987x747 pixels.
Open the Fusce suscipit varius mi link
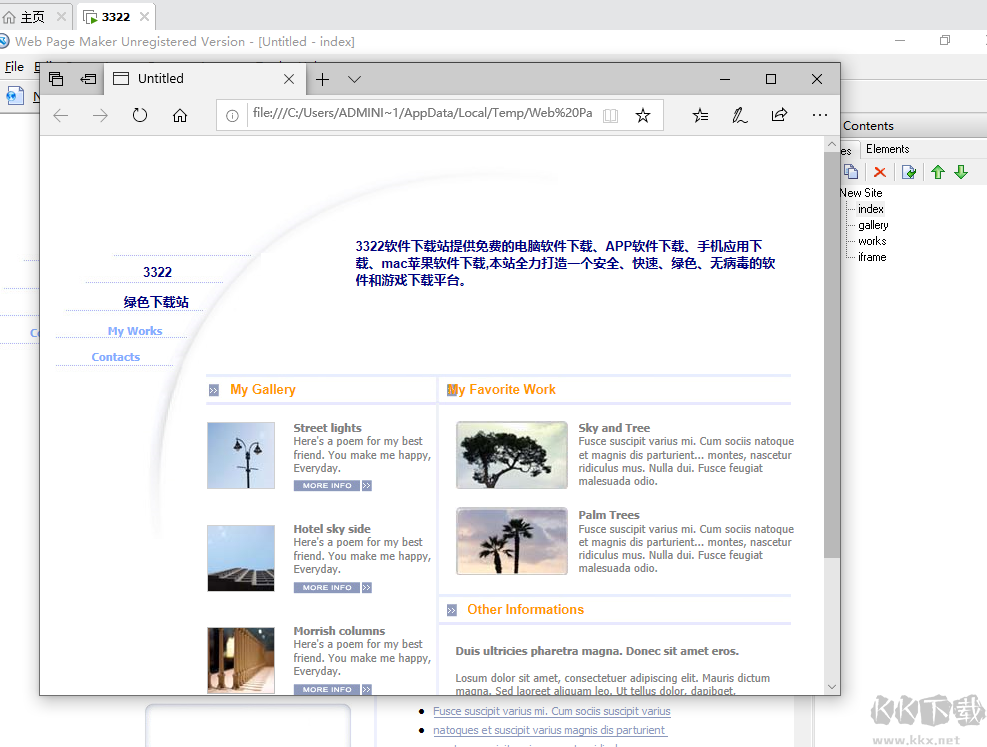click(551, 711)
